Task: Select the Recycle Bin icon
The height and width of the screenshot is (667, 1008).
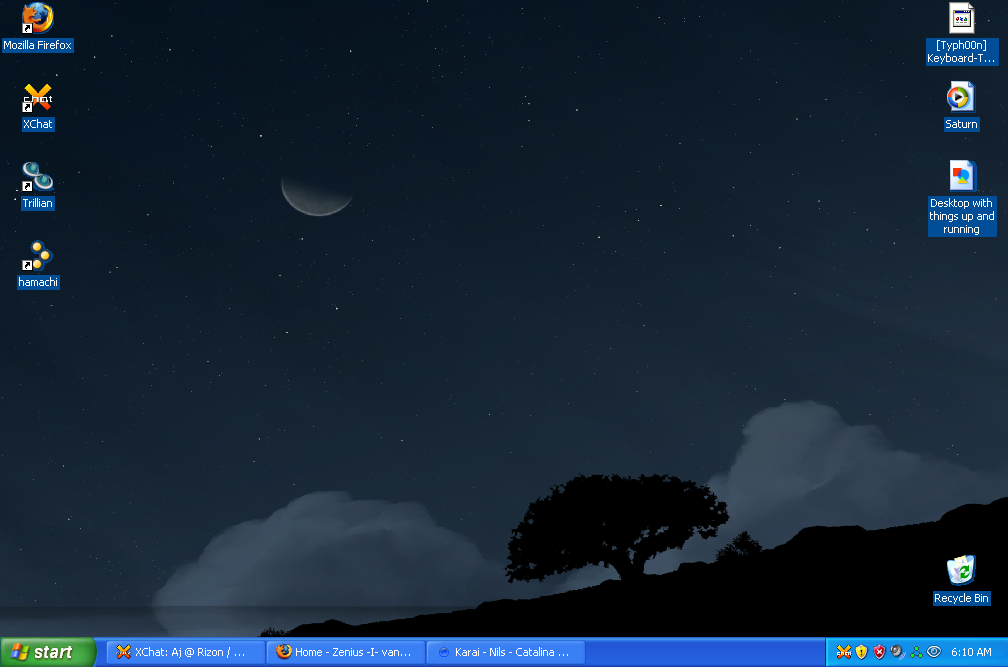Action: [x=962, y=580]
